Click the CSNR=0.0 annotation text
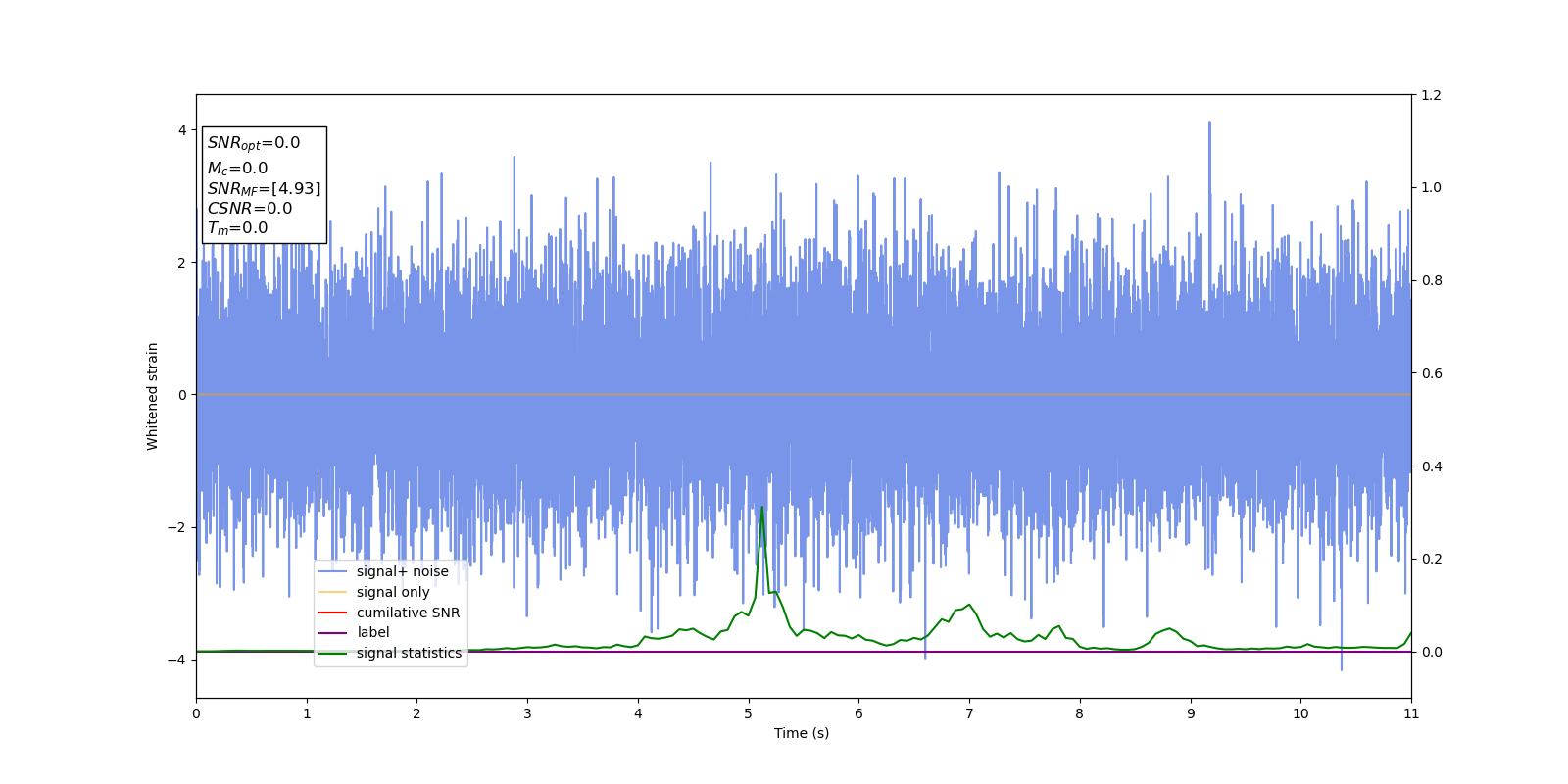 (250, 209)
